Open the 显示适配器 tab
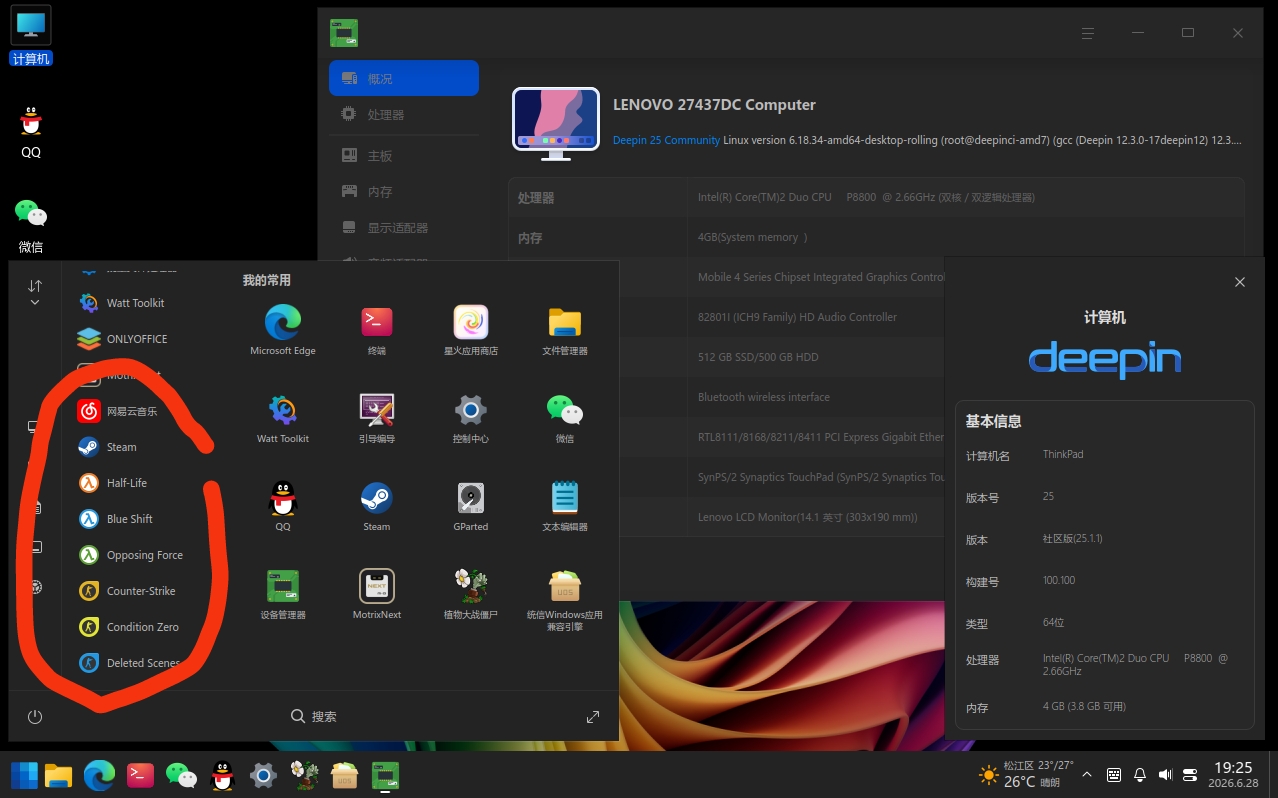The image size is (1278, 798). 404,228
